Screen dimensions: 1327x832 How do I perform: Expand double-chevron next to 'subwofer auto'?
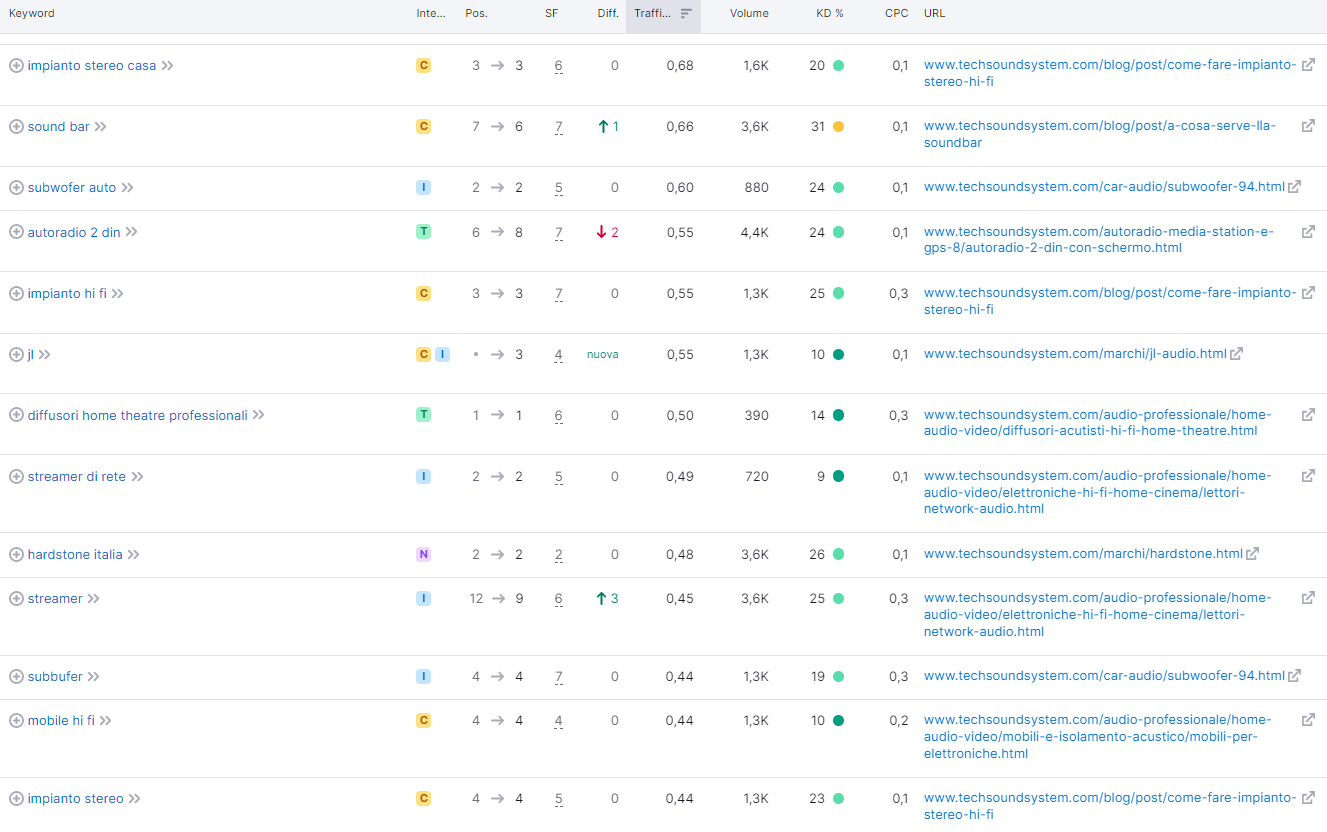pos(127,187)
